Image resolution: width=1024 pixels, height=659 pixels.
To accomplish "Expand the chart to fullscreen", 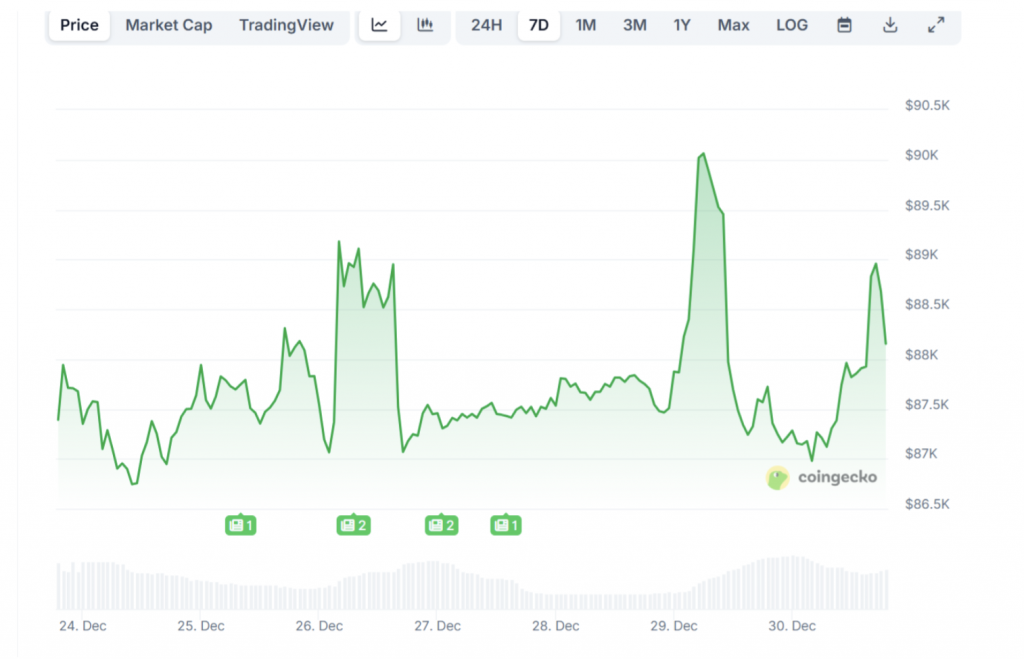I will pos(936,25).
